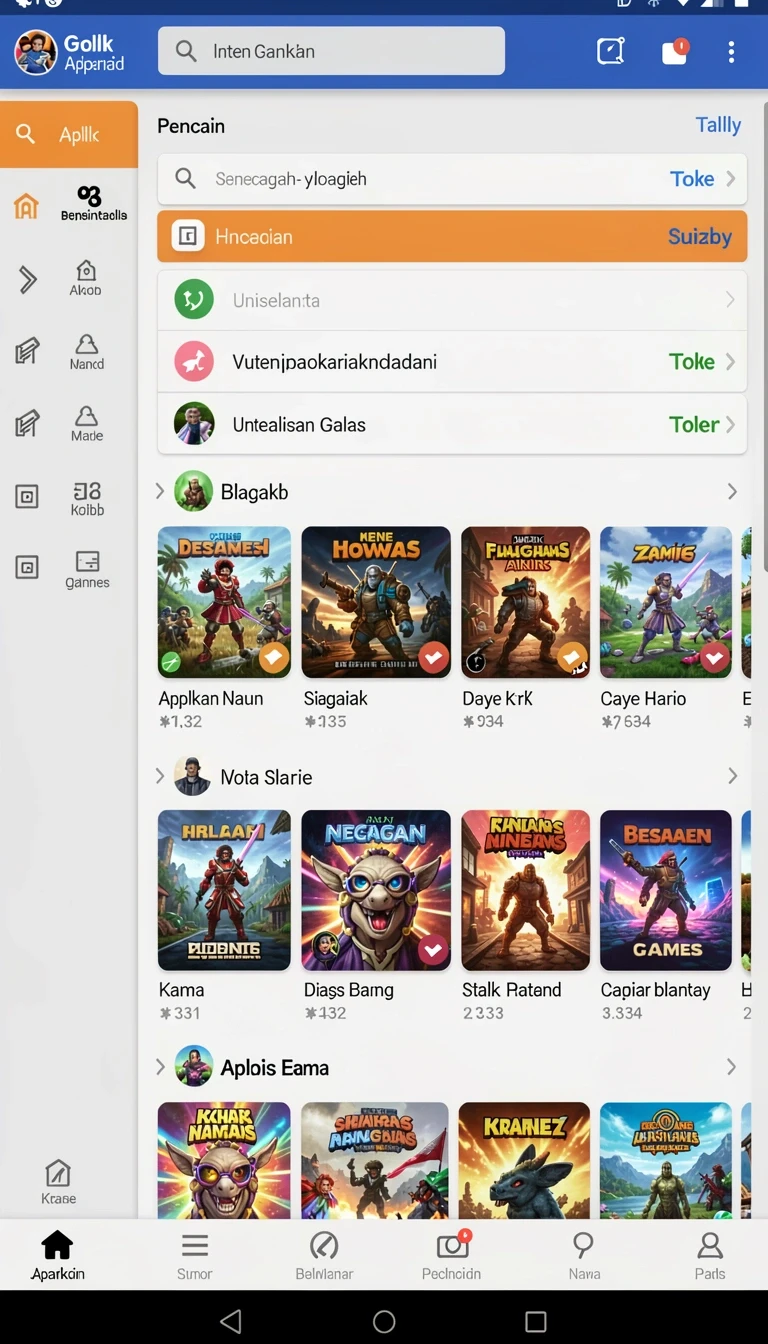Expand the Blagakb section with the left chevron
Screen dimensions: 768x1344
tap(160, 491)
